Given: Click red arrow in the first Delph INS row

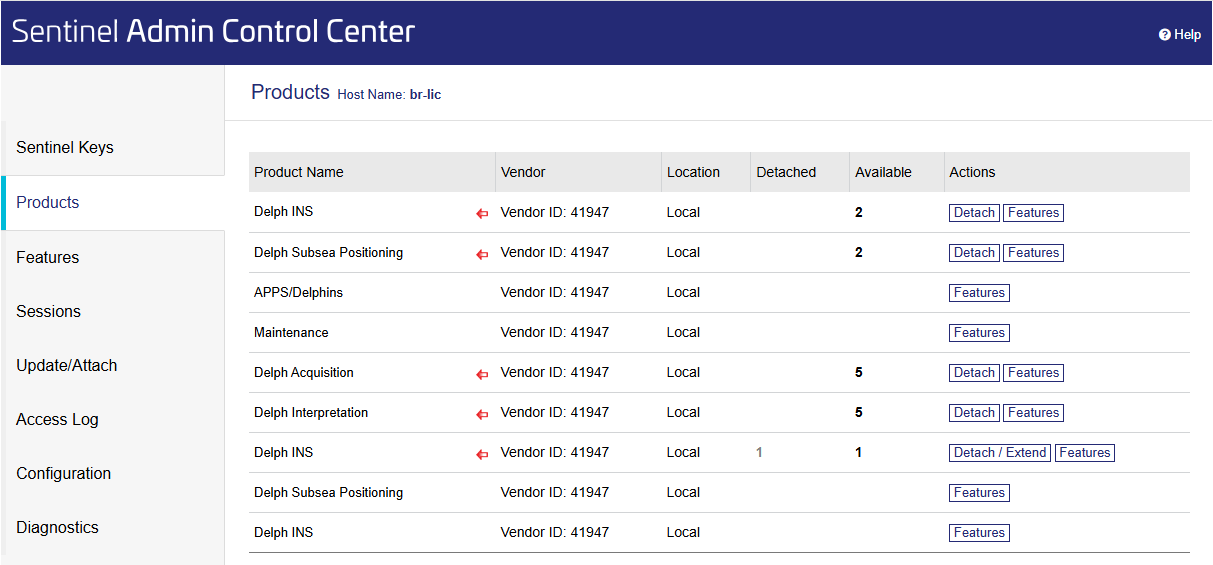Looking at the screenshot, I should point(482,214).
